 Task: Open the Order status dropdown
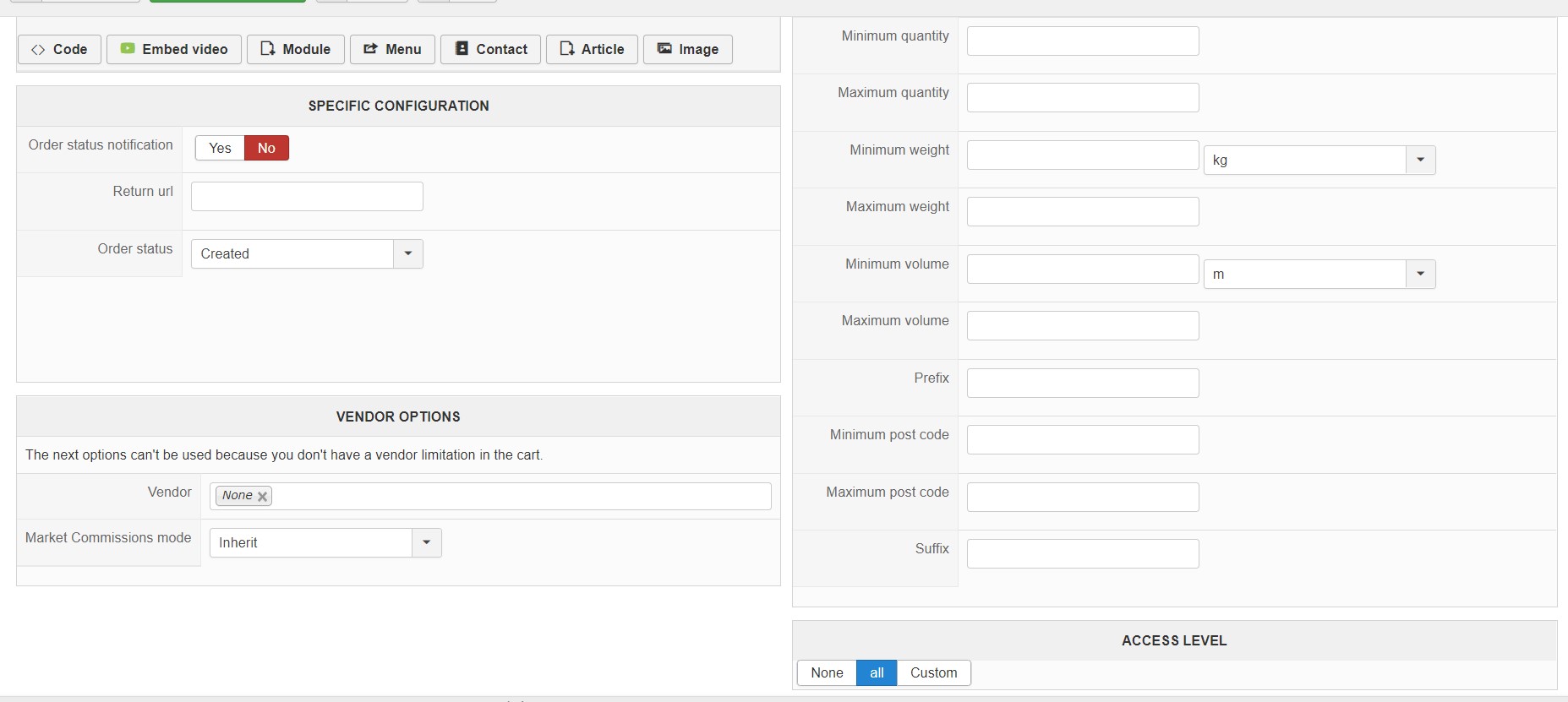[x=407, y=253]
